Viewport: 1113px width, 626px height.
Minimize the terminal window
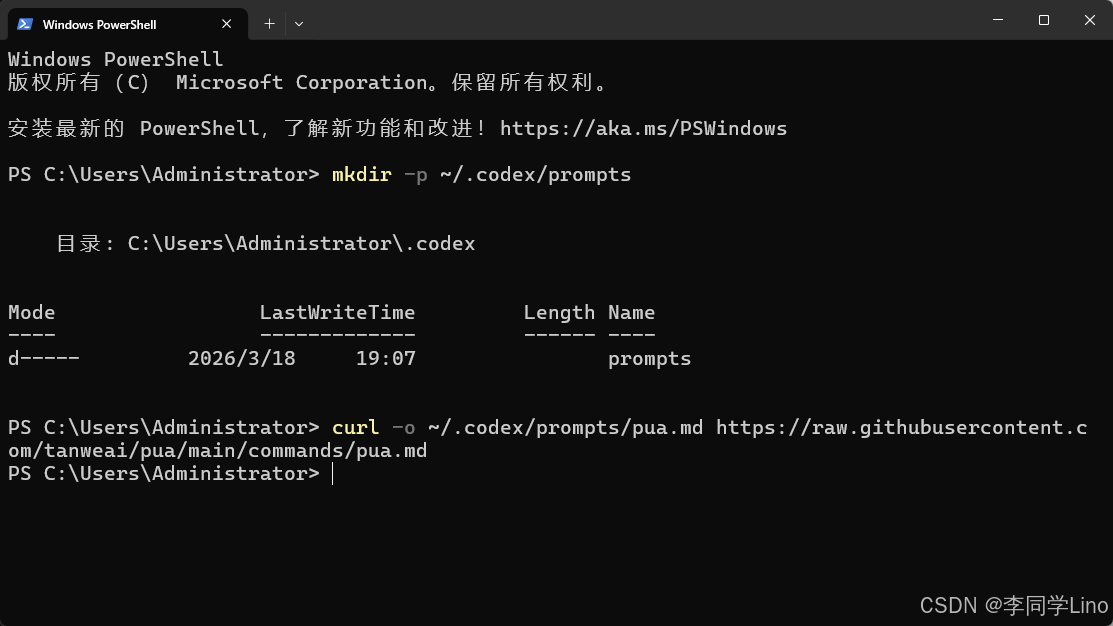point(998,20)
